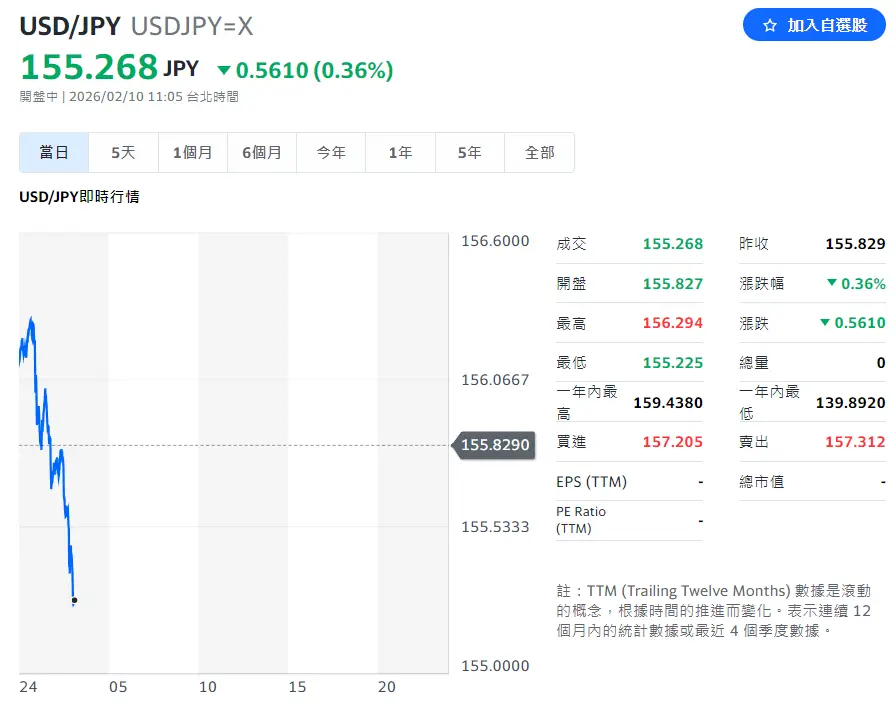Select the 當日 time range tab
This screenshot has width=896, height=713.
[x=54, y=153]
